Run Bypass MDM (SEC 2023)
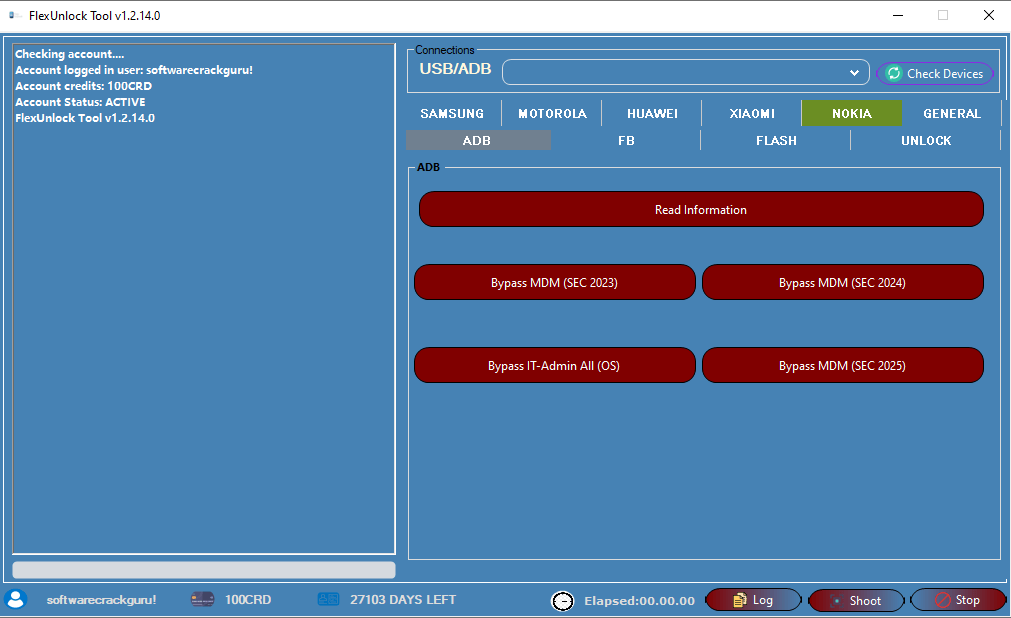The width and height of the screenshot is (1011, 618). tap(554, 282)
